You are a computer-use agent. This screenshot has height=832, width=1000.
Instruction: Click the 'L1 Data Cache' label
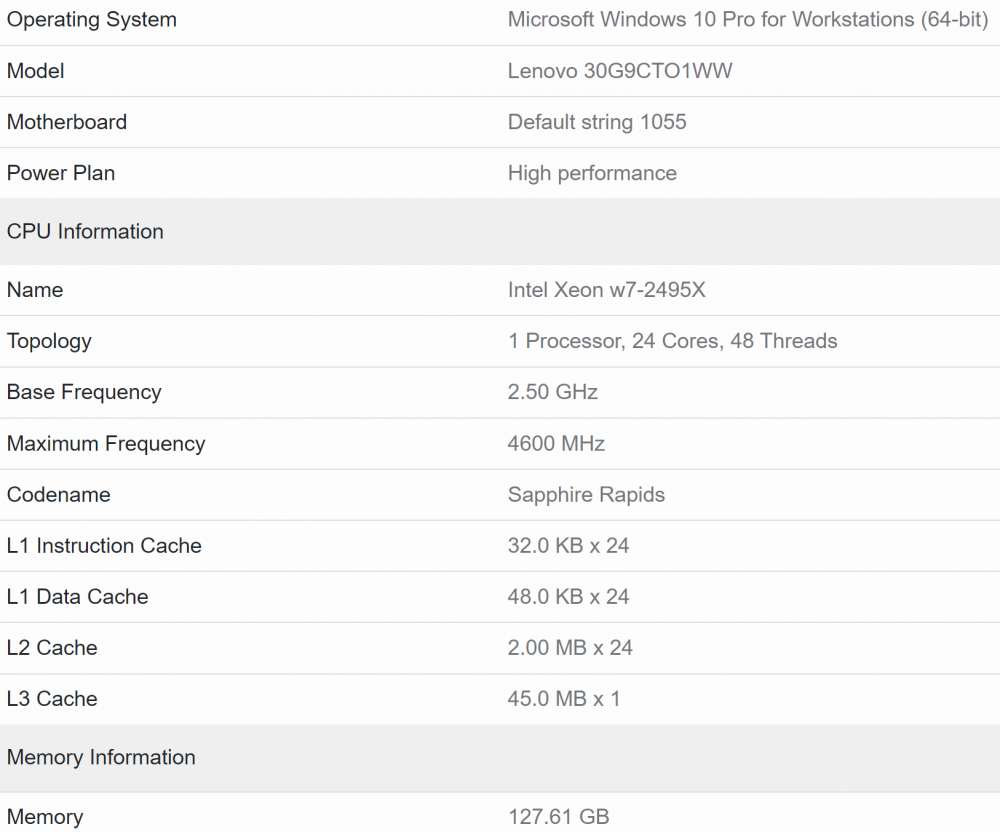coord(78,597)
